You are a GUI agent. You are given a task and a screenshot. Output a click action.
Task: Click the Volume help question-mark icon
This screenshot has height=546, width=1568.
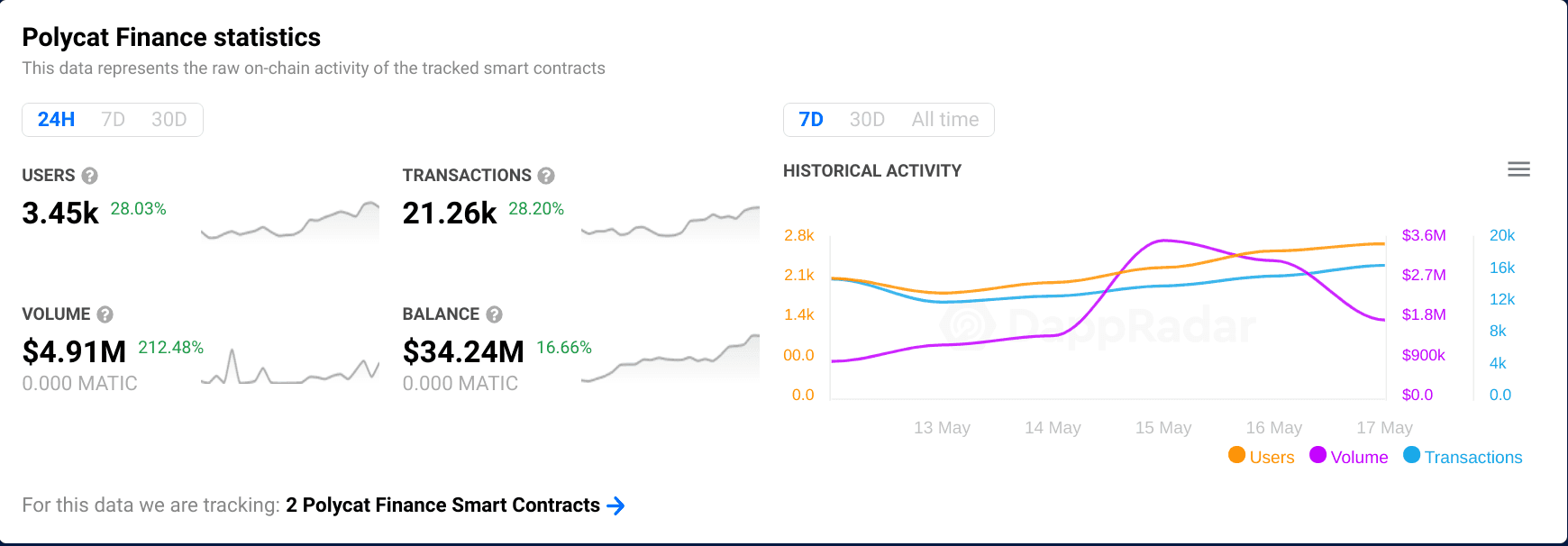(x=105, y=314)
